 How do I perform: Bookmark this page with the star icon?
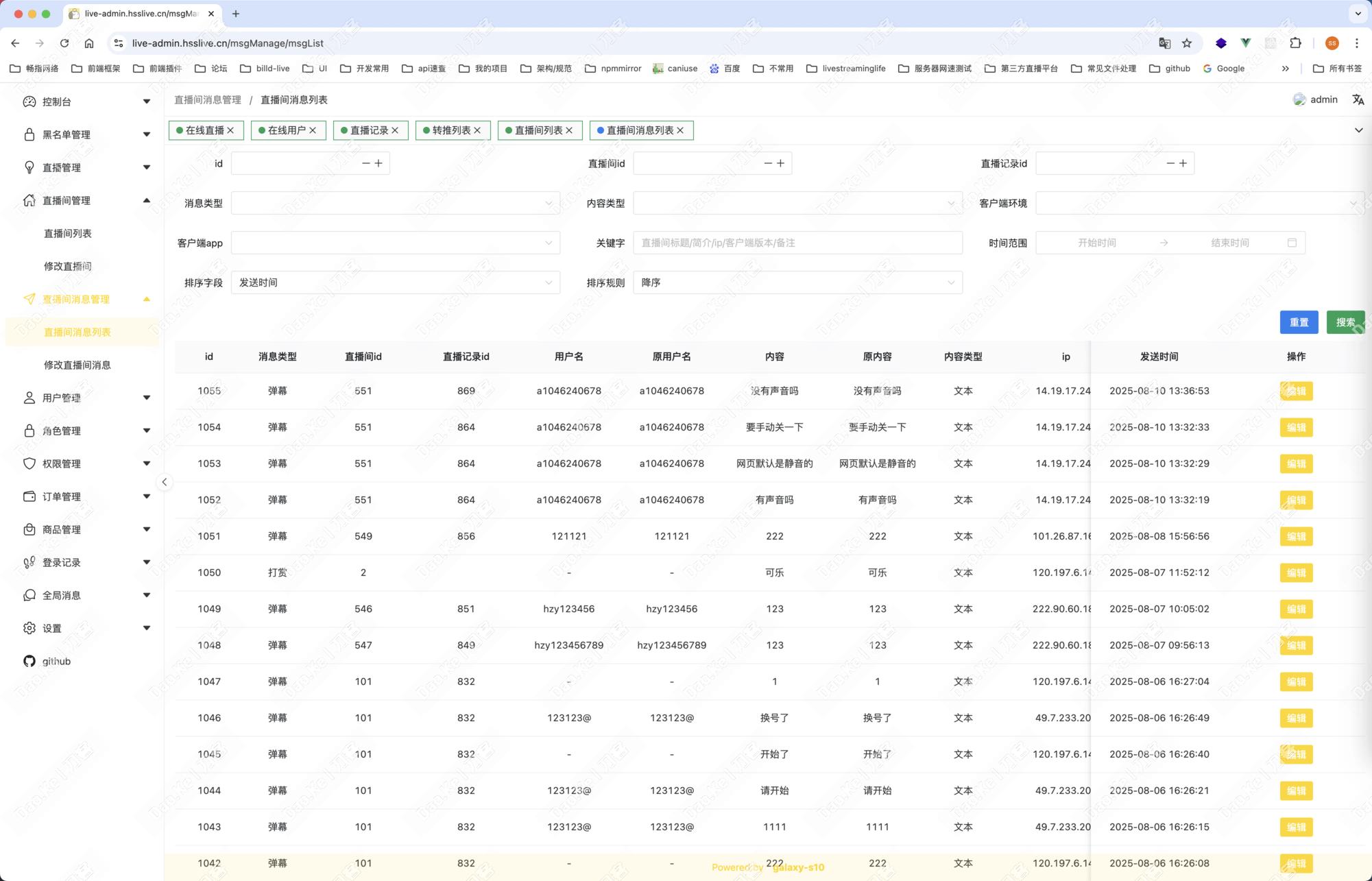click(1187, 43)
